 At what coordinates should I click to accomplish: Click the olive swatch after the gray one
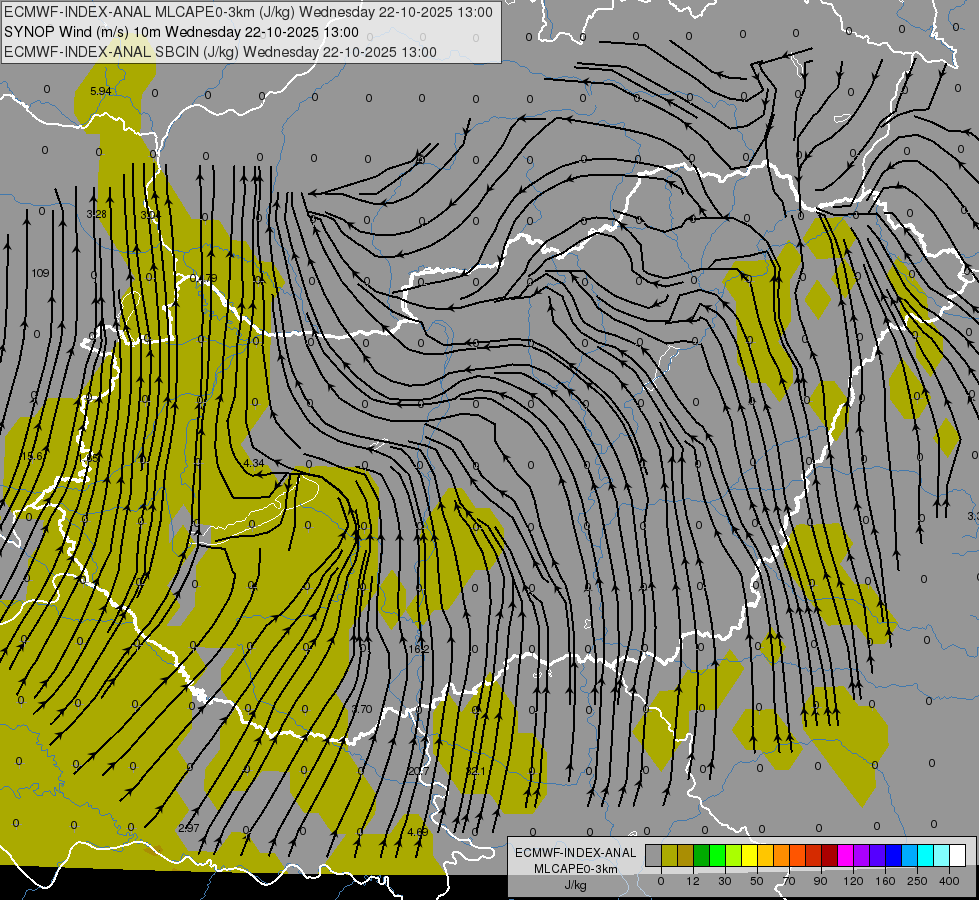click(670, 856)
